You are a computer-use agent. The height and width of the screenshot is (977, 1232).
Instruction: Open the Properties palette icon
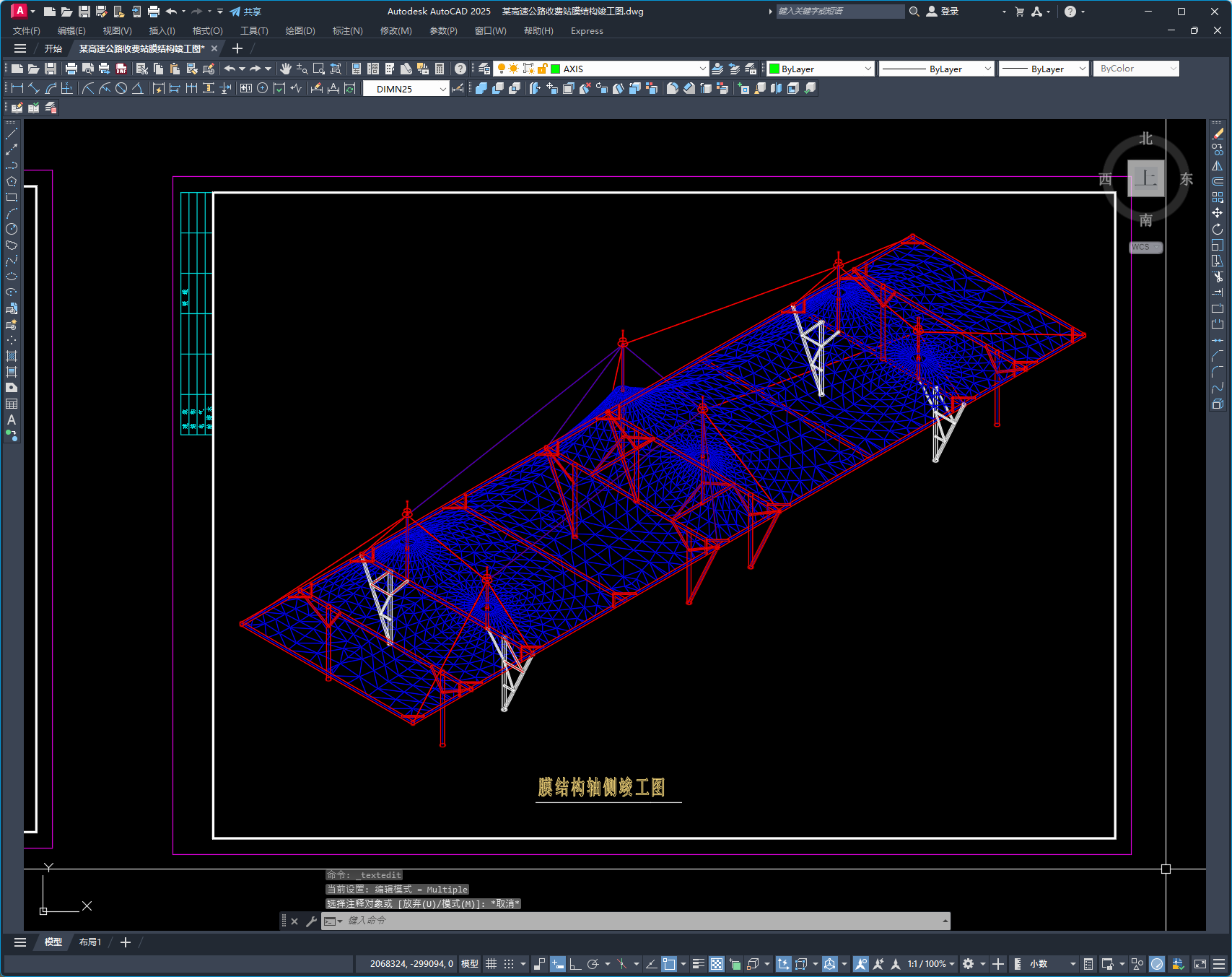357,69
